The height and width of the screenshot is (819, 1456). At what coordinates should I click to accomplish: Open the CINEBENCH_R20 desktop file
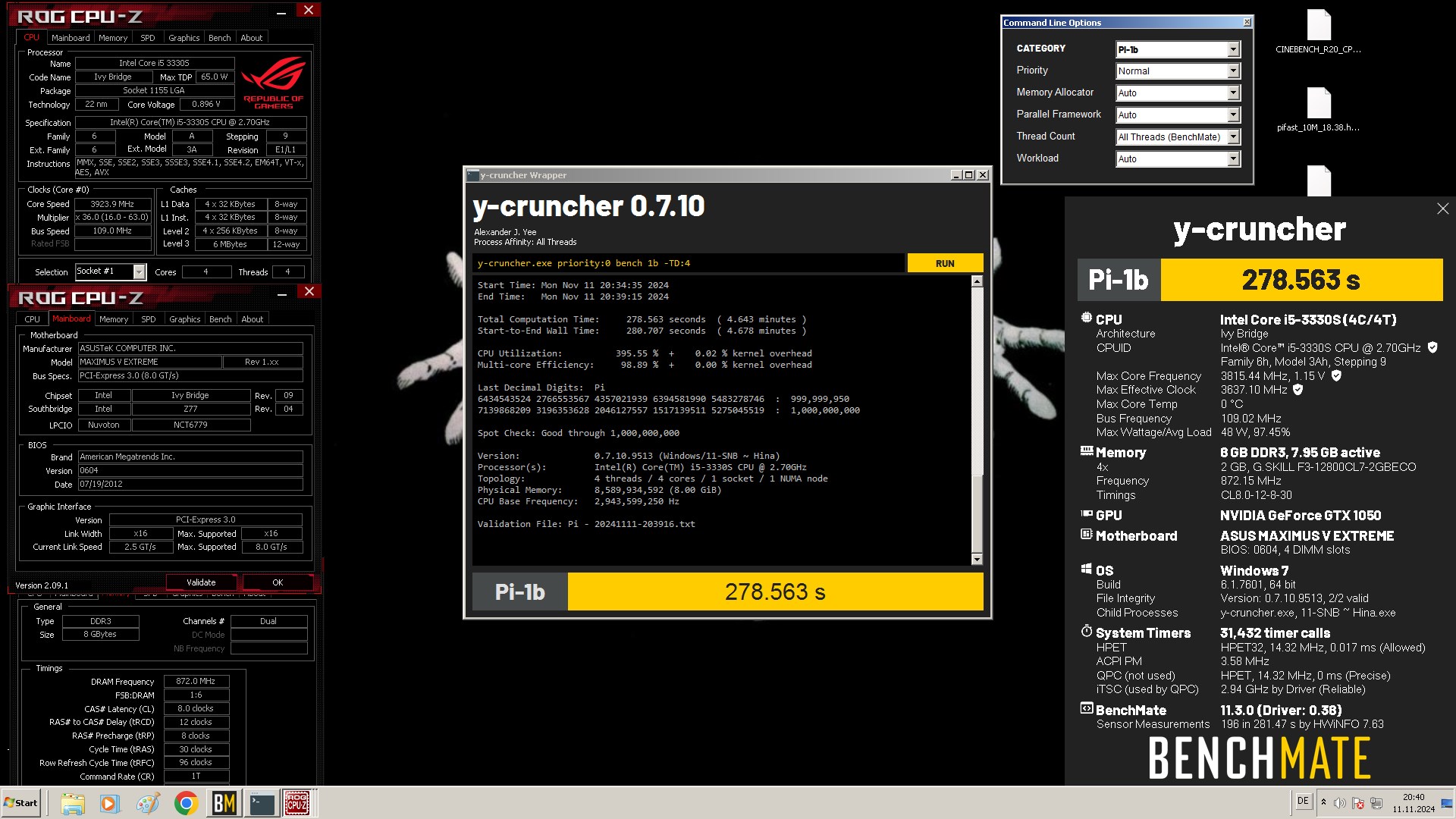pos(1319,32)
